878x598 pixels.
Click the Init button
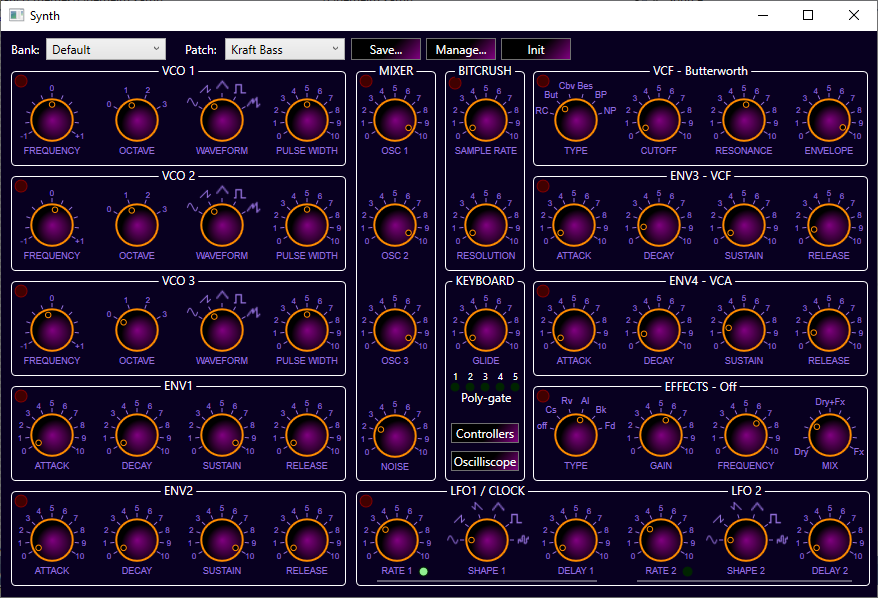pos(536,49)
